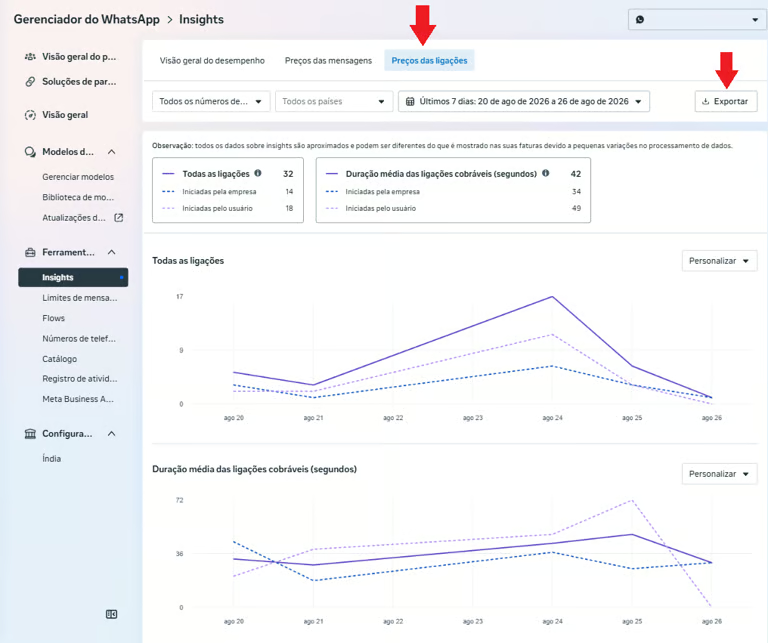Click Gerenciador do WhatsApp breadcrumb
Image resolution: width=768 pixels, height=643 pixels.
coord(87,20)
